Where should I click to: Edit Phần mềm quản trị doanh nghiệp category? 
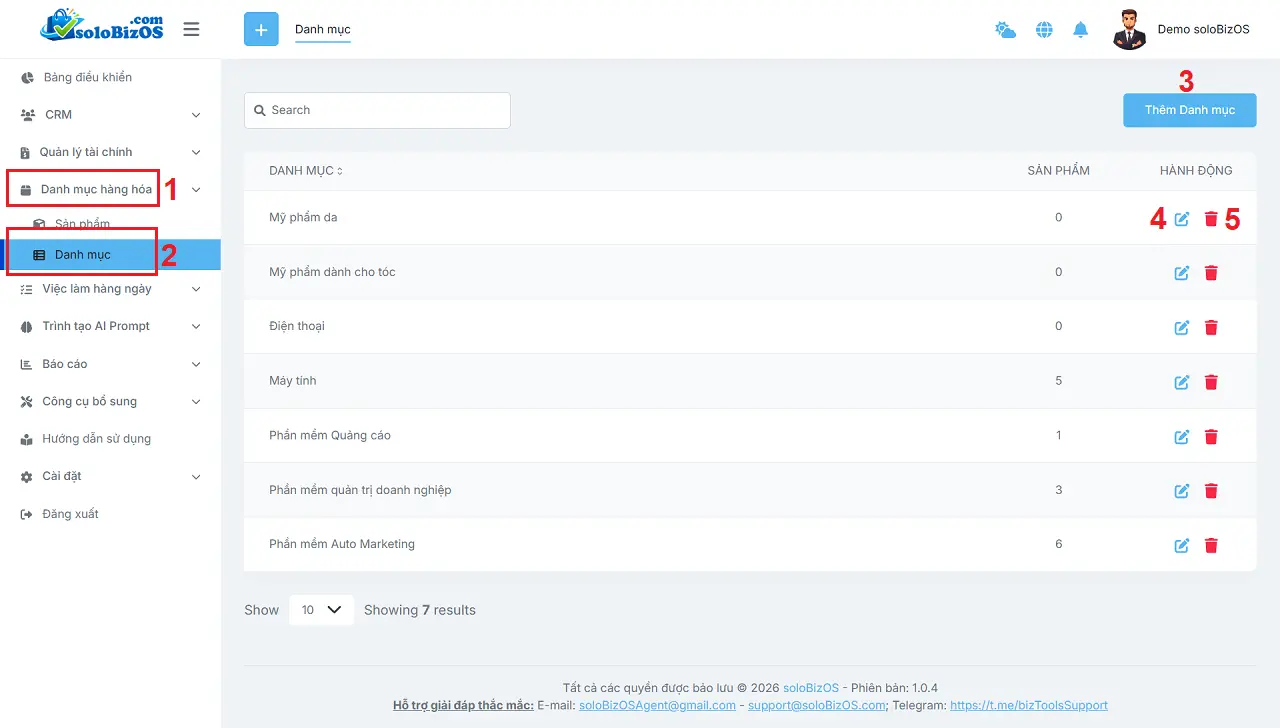tap(1182, 491)
